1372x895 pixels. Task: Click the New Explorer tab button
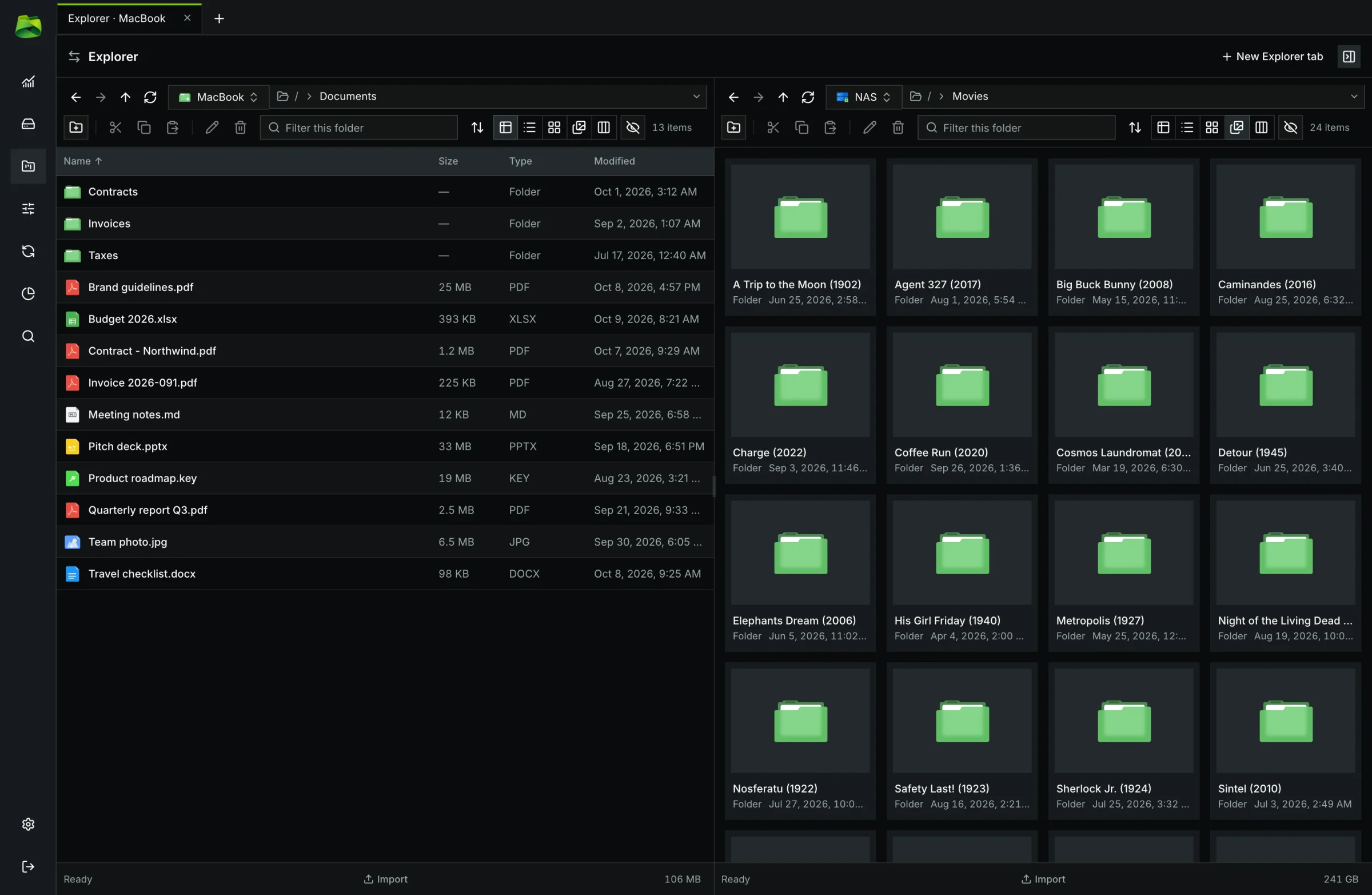pyautogui.click(x=1272, y=57)
